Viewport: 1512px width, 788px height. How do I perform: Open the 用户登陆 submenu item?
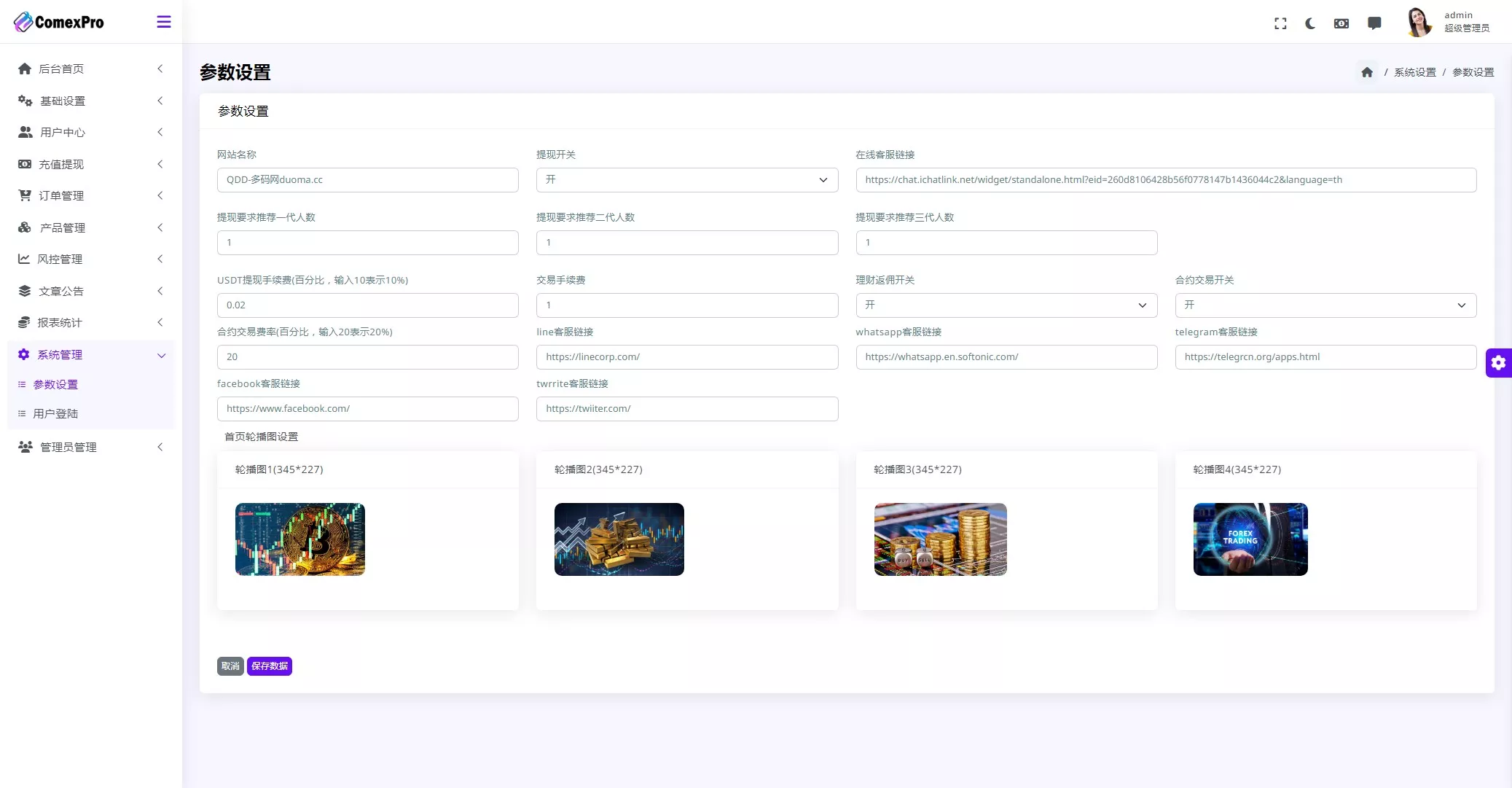coord(55,413)
